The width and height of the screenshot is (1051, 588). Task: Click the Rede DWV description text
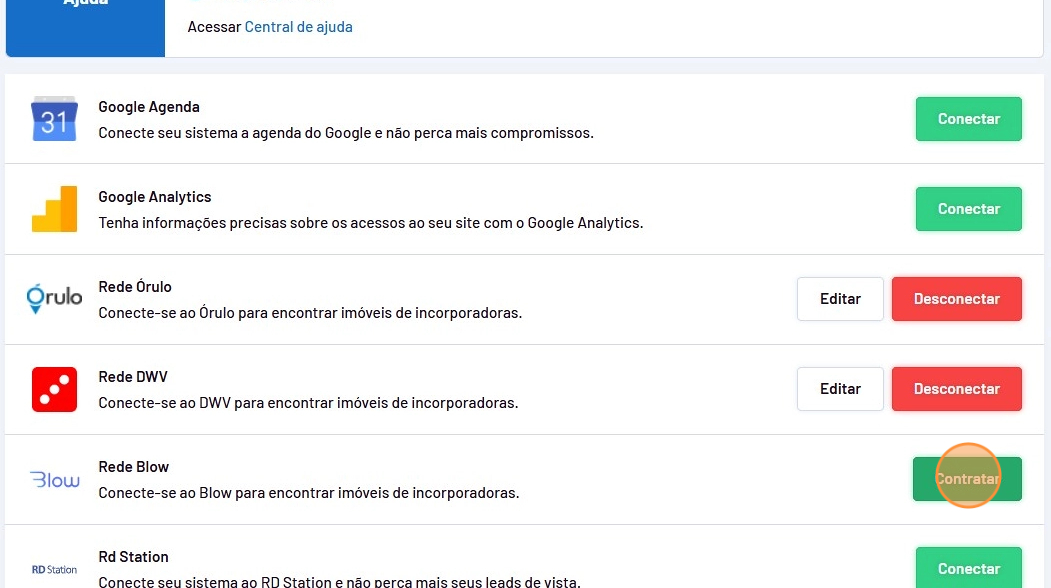[x=308, y=403]
